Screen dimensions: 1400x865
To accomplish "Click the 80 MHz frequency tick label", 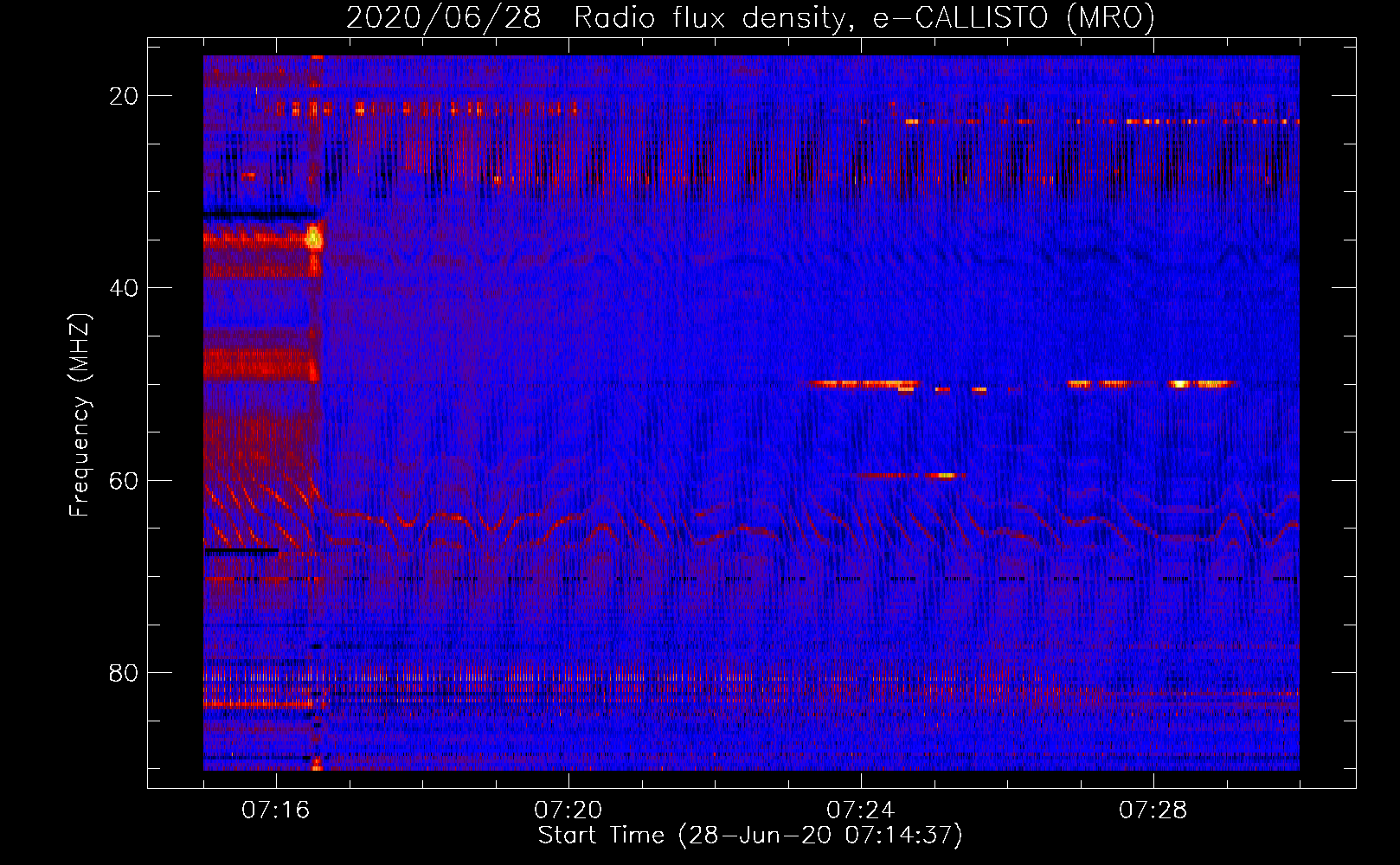I will coord(124,672).
